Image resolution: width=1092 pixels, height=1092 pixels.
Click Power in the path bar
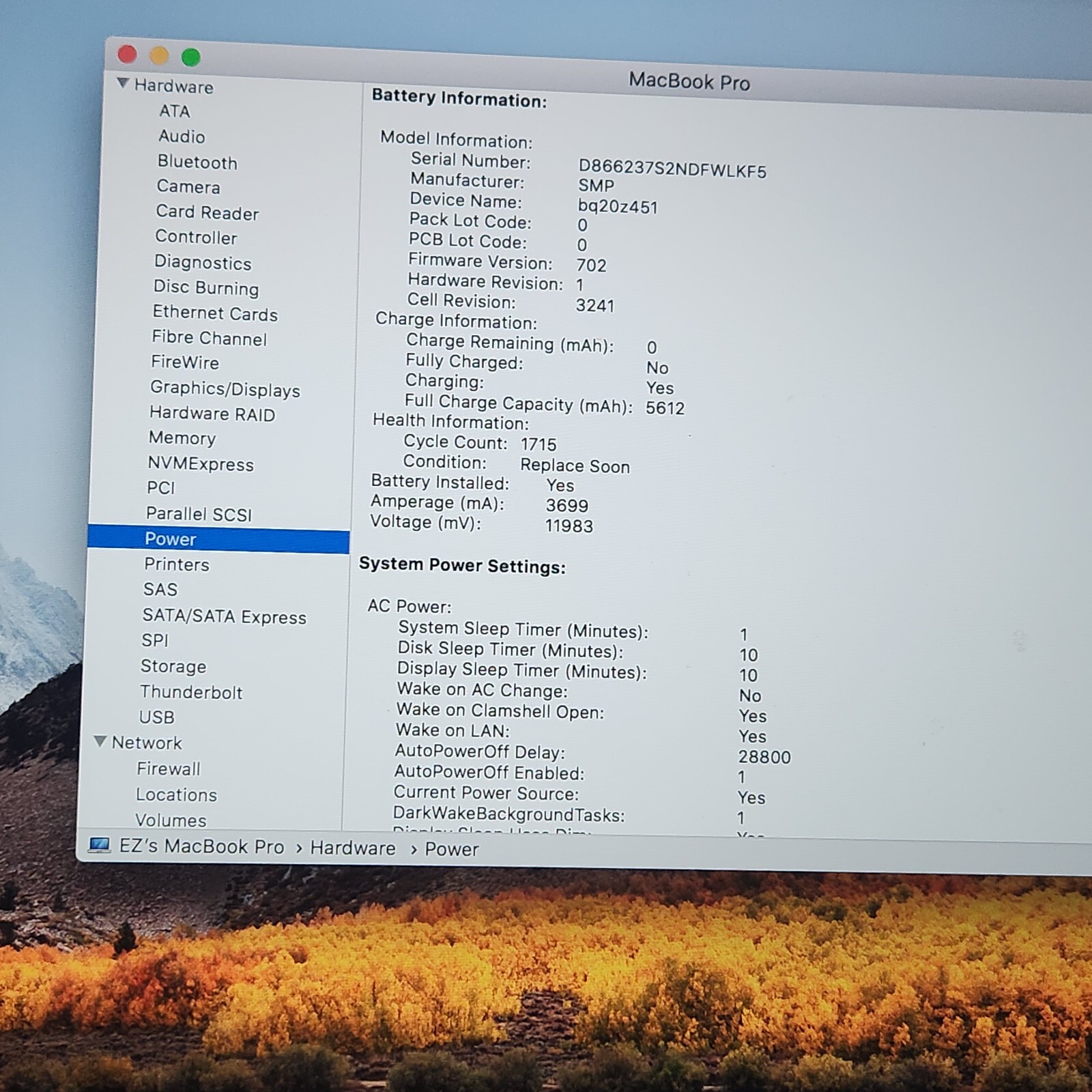[452, 850]
